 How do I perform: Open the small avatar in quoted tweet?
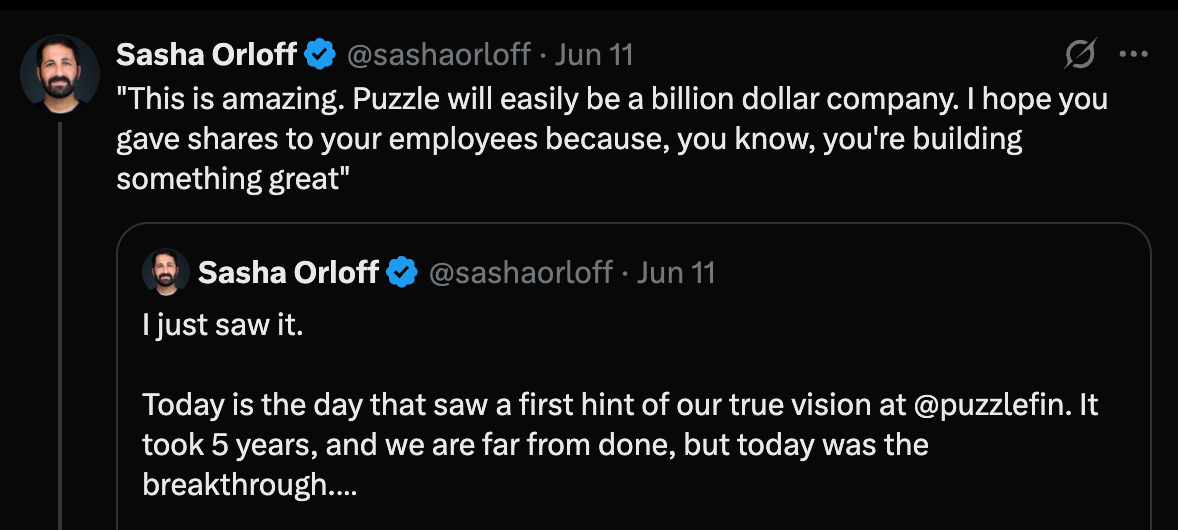click(166, 272)
